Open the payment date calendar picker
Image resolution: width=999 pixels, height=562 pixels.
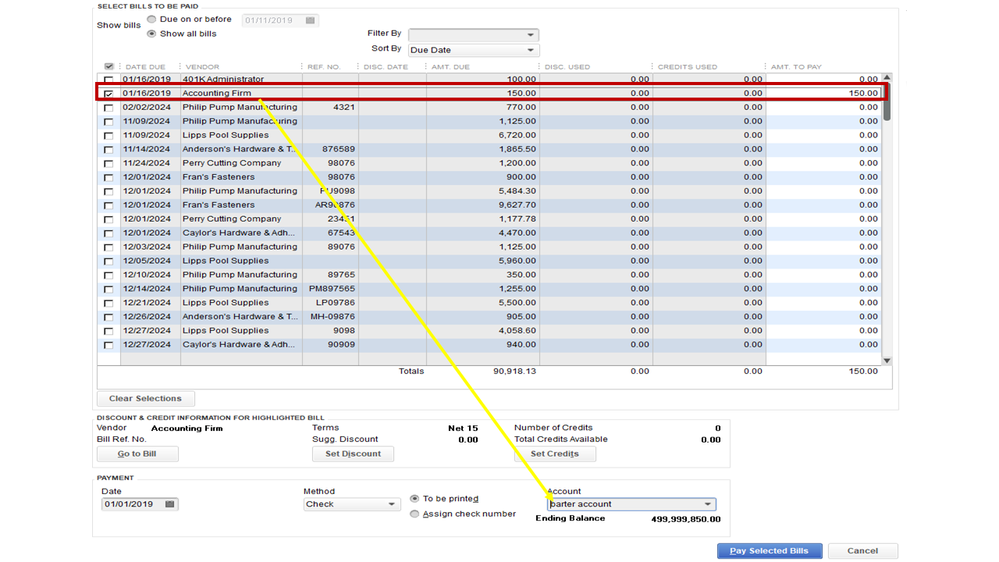coord(170,505)
